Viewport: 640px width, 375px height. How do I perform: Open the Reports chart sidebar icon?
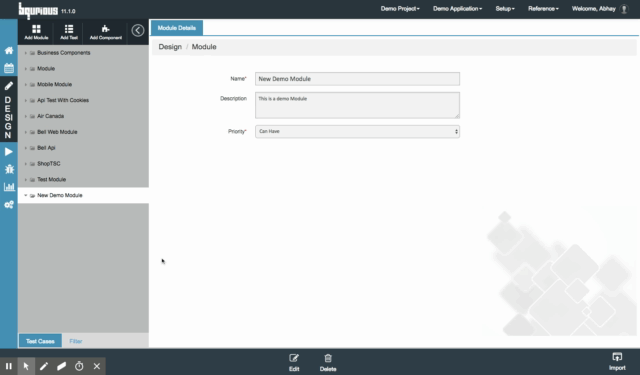[9, 187]
